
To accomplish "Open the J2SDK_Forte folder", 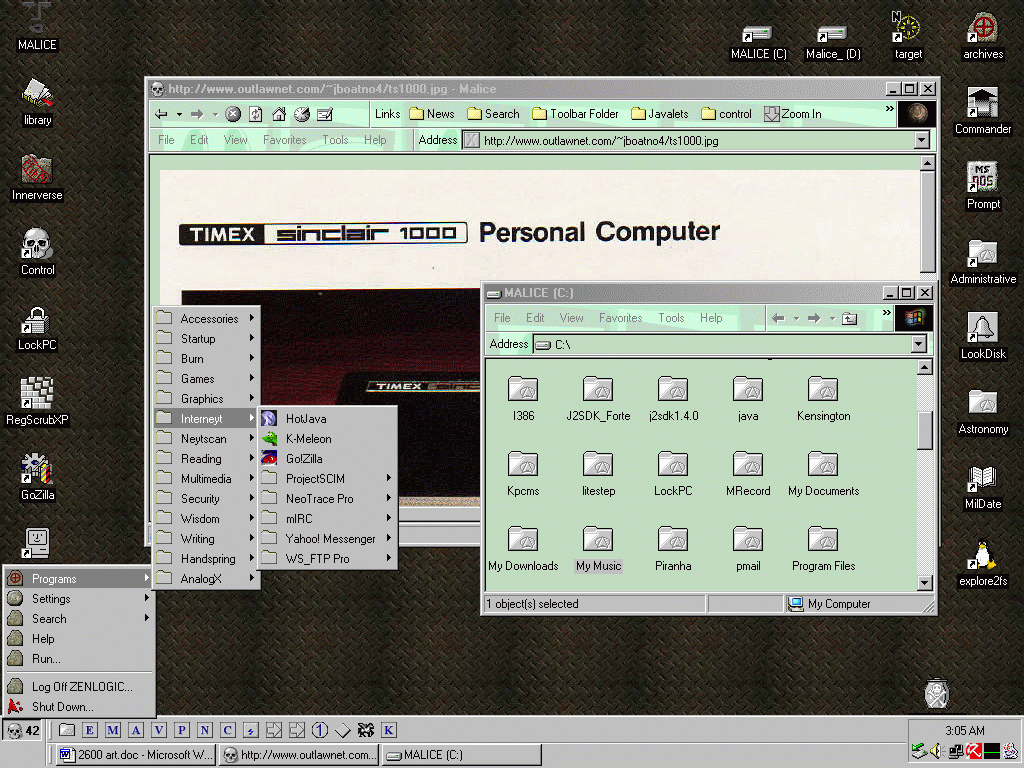I will [x=598, y=397].
